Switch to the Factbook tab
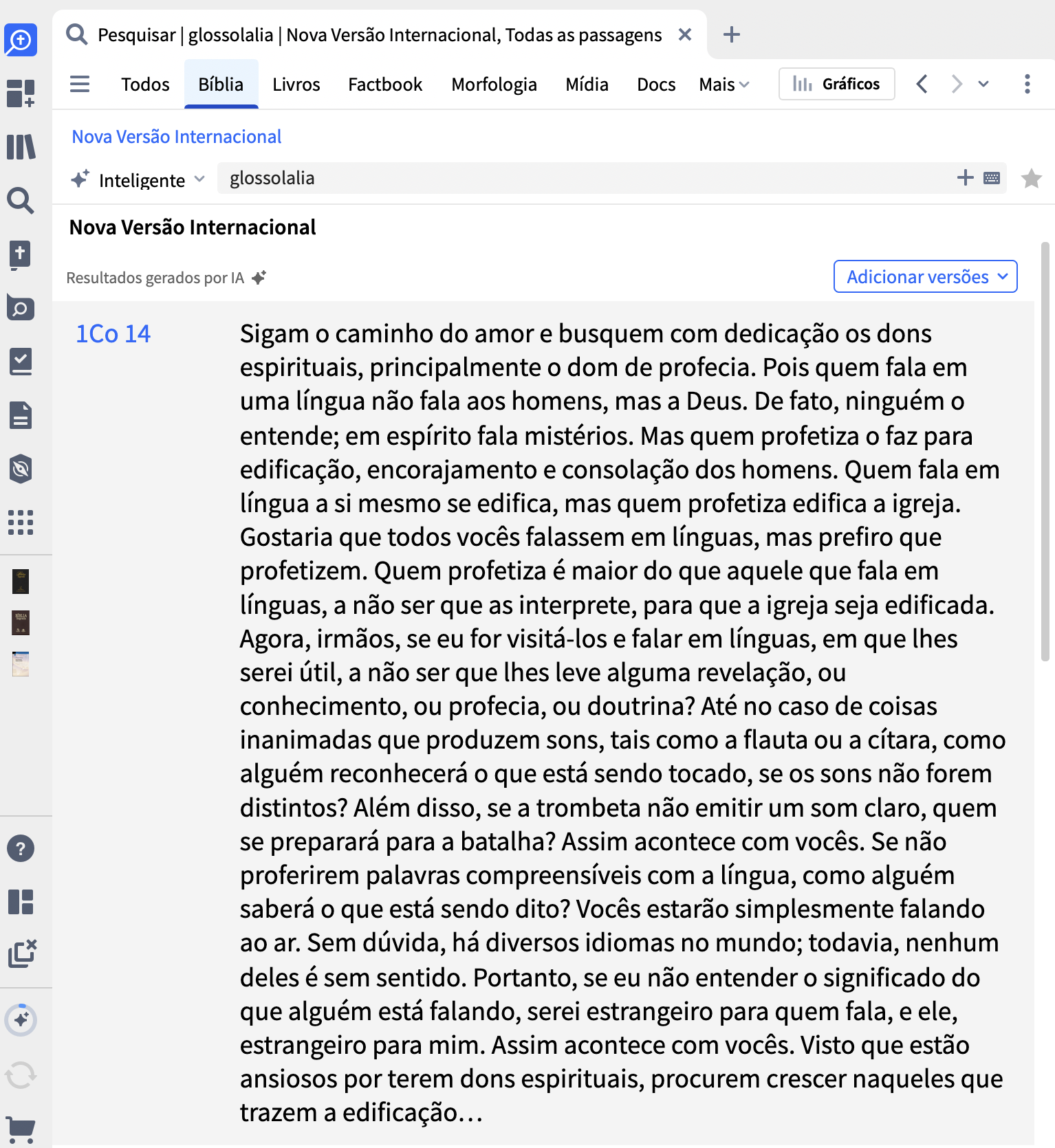This screenshot has height=1148, width=1055. point(384,85)
